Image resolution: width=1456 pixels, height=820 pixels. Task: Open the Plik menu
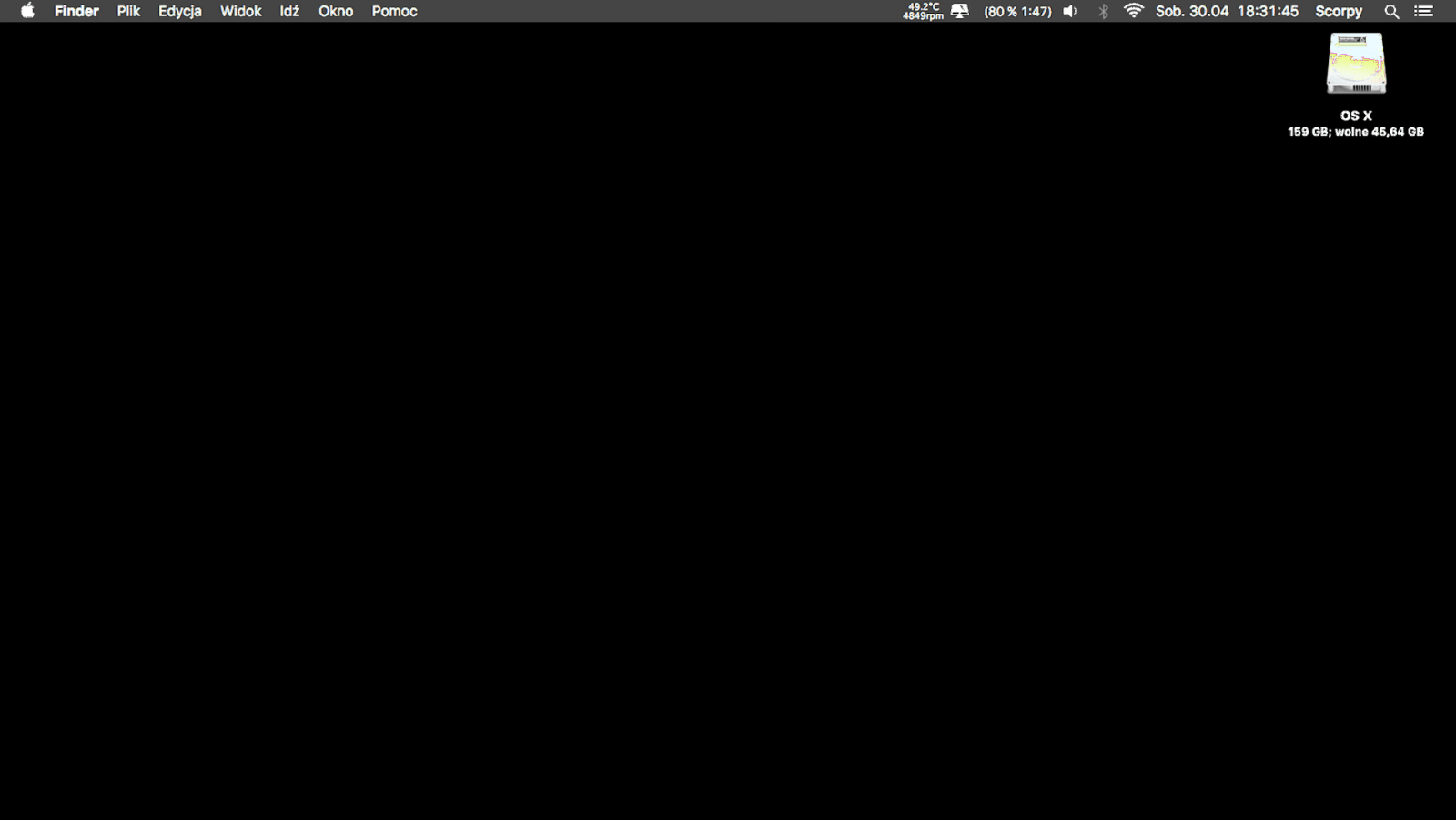pyautogui.click(x=128, y=12)
